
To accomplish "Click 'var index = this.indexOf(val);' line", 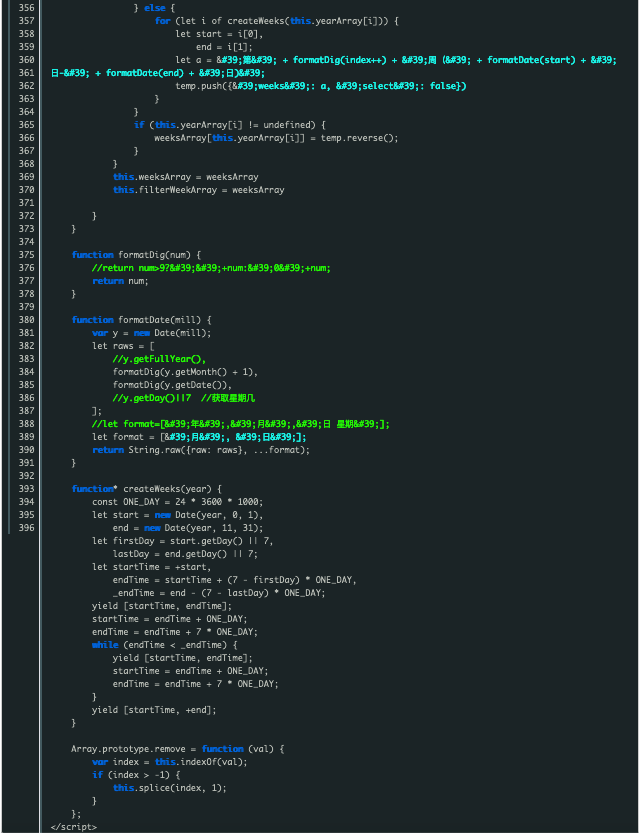I will (x=170, y=762).
